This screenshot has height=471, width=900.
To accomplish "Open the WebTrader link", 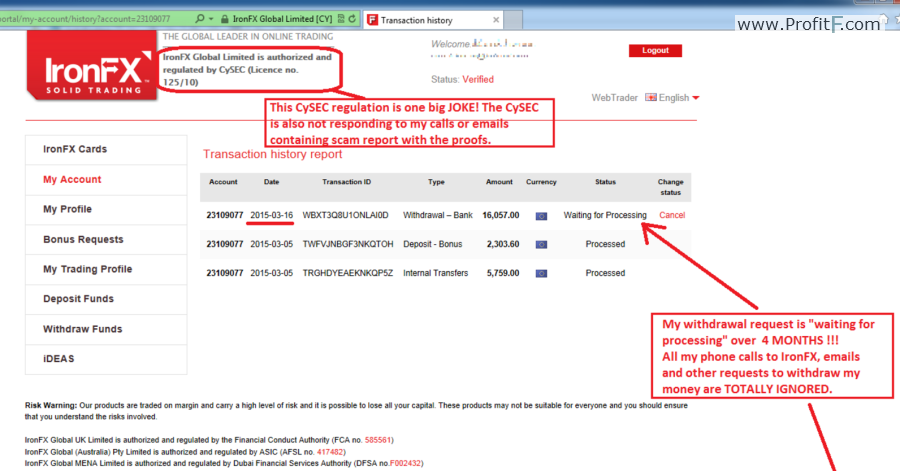I will click(614, 98).
